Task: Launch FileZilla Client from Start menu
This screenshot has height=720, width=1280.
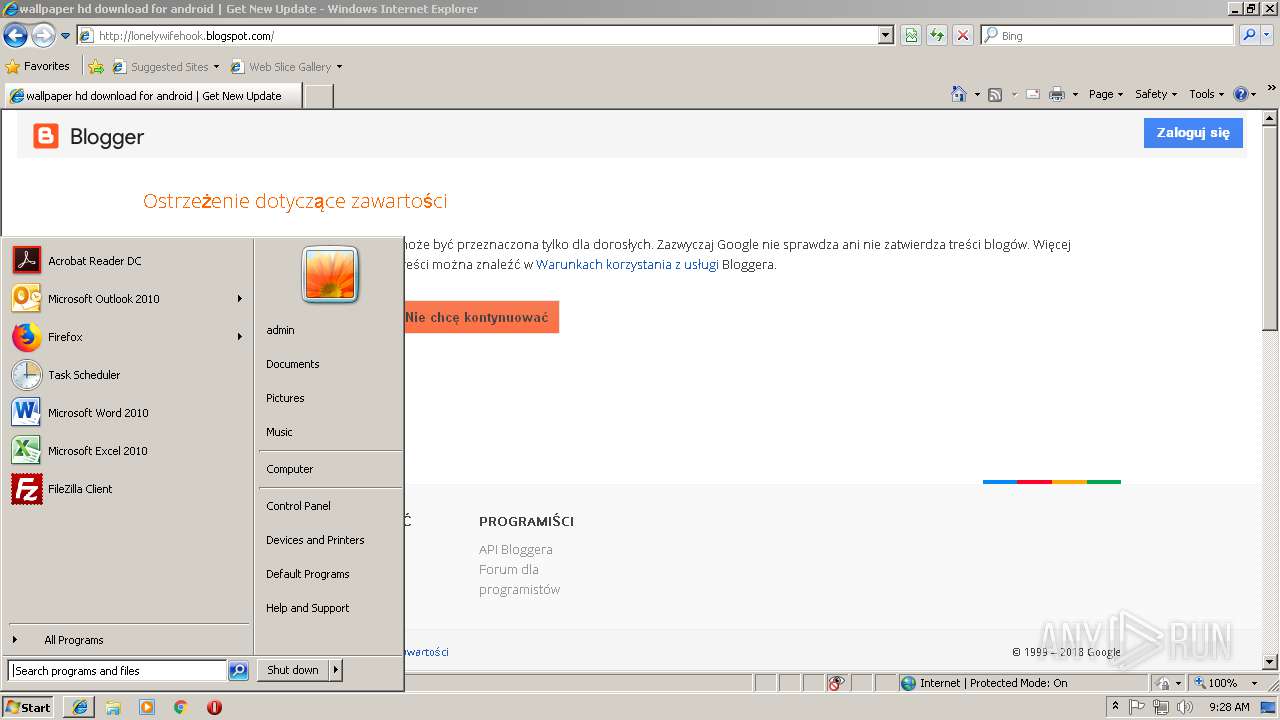Action: [x=127, y=489]
